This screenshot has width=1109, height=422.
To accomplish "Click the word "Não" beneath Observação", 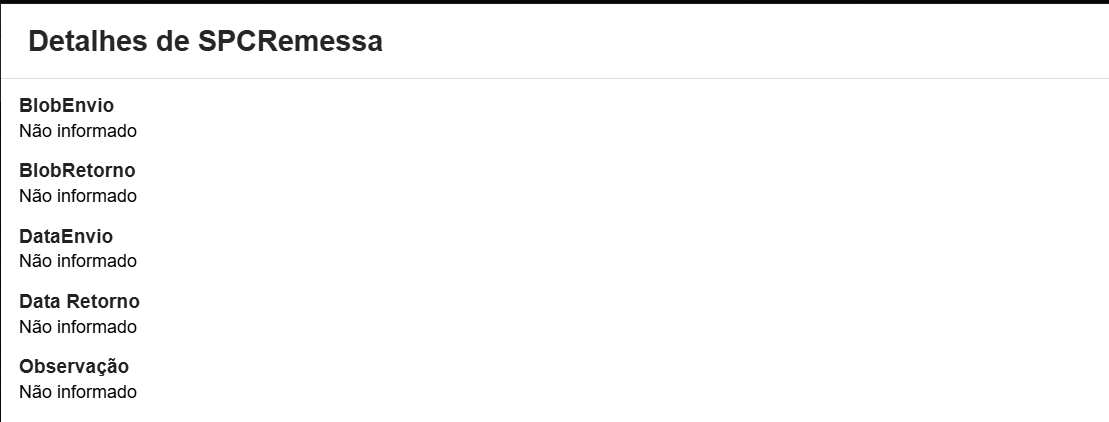I will coord(35,392).
